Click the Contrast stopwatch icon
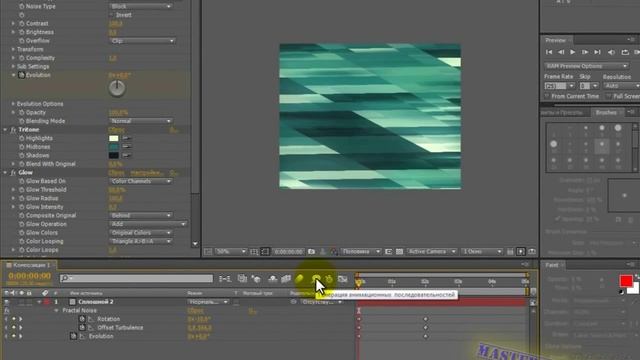Viewport: 640px width, 360px height. pos(22,24)
